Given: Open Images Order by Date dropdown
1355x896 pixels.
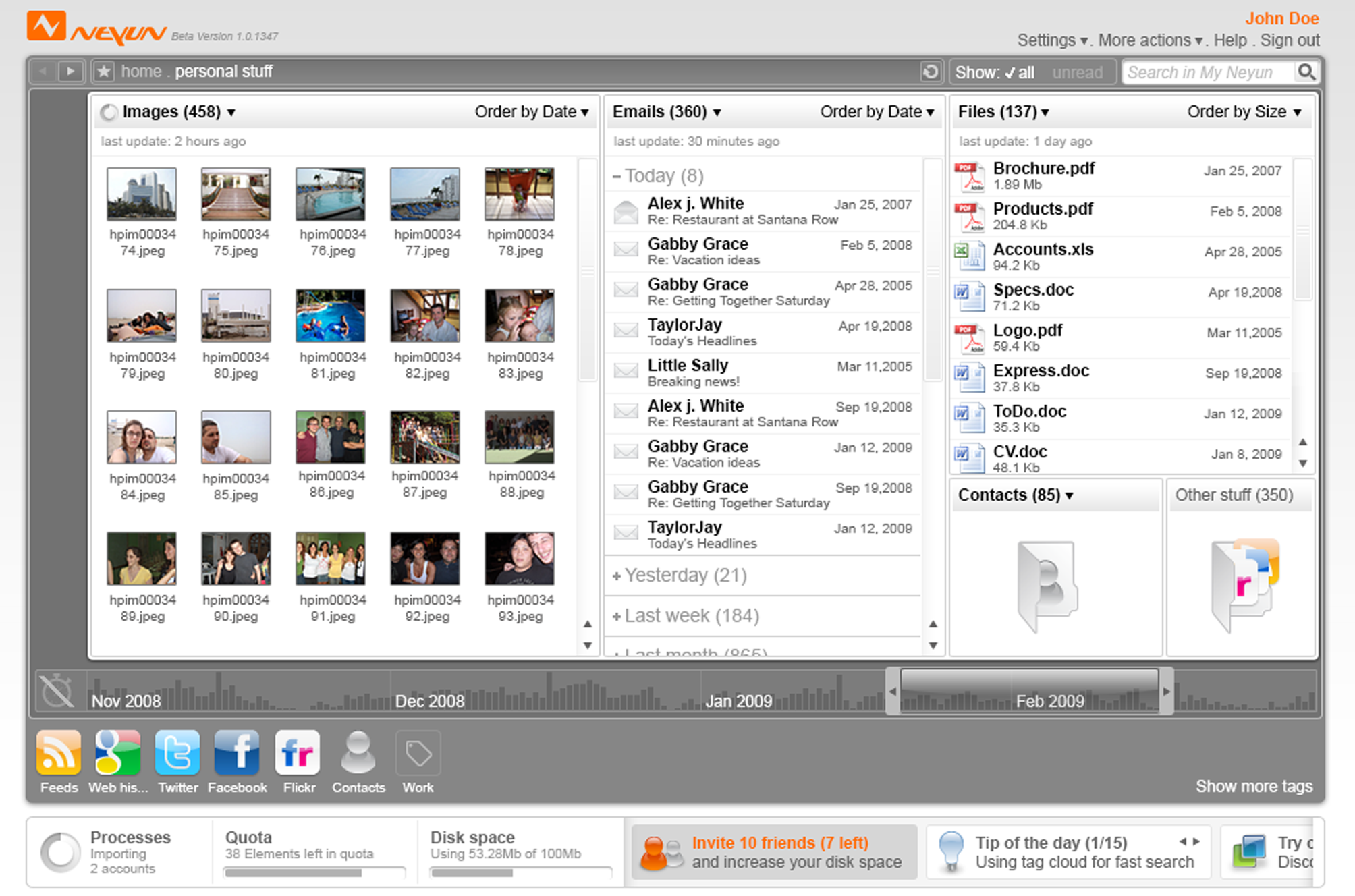Looking at the screenshot, I should 532,112.
